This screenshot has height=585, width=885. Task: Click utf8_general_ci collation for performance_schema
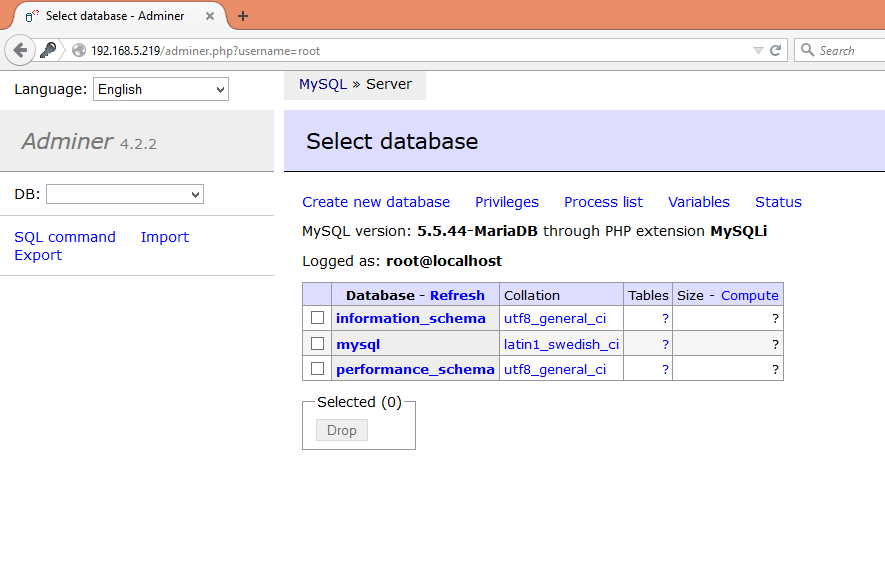tap(555, 369)
